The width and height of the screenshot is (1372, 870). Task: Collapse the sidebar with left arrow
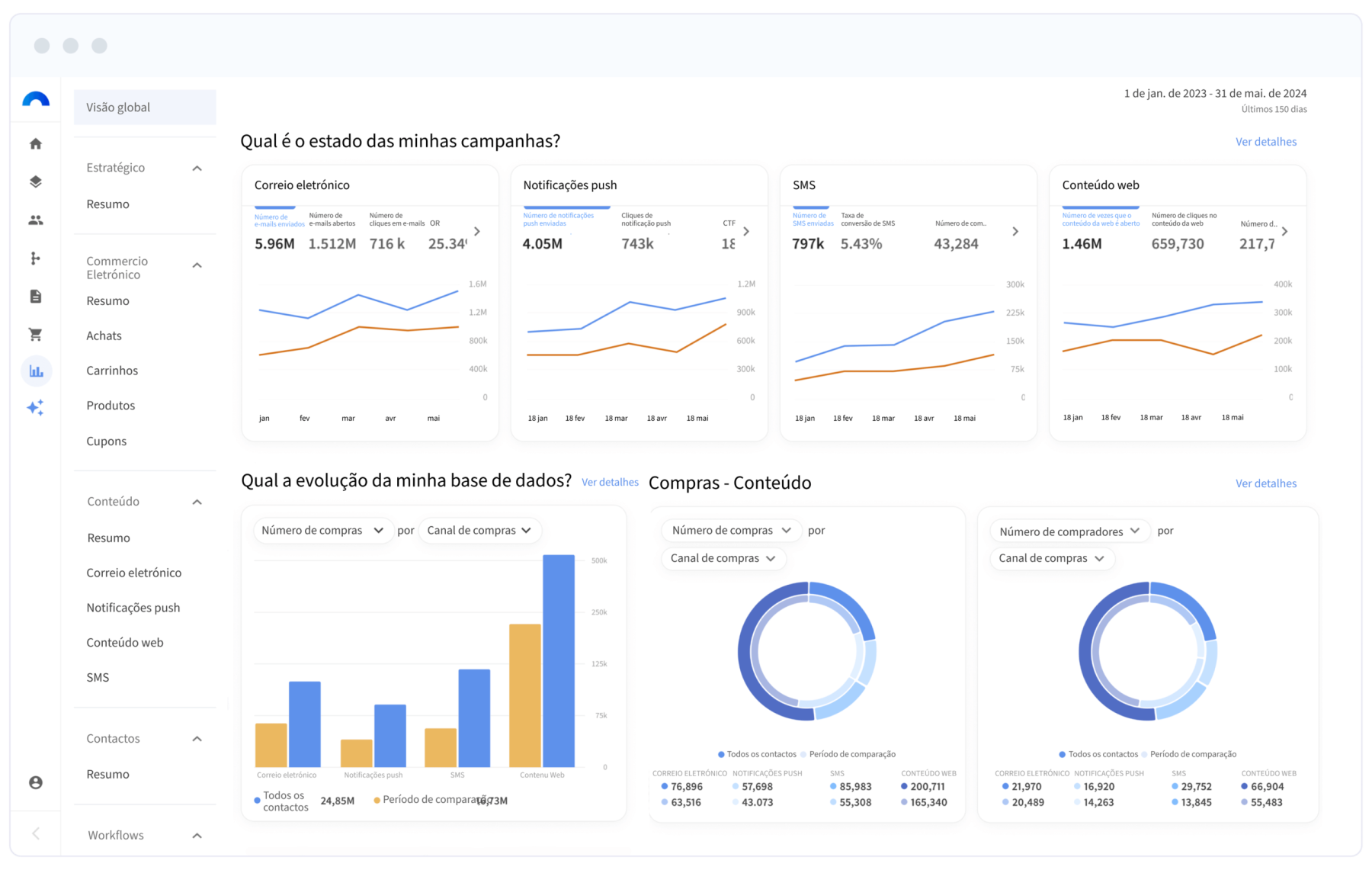(36, 833)
